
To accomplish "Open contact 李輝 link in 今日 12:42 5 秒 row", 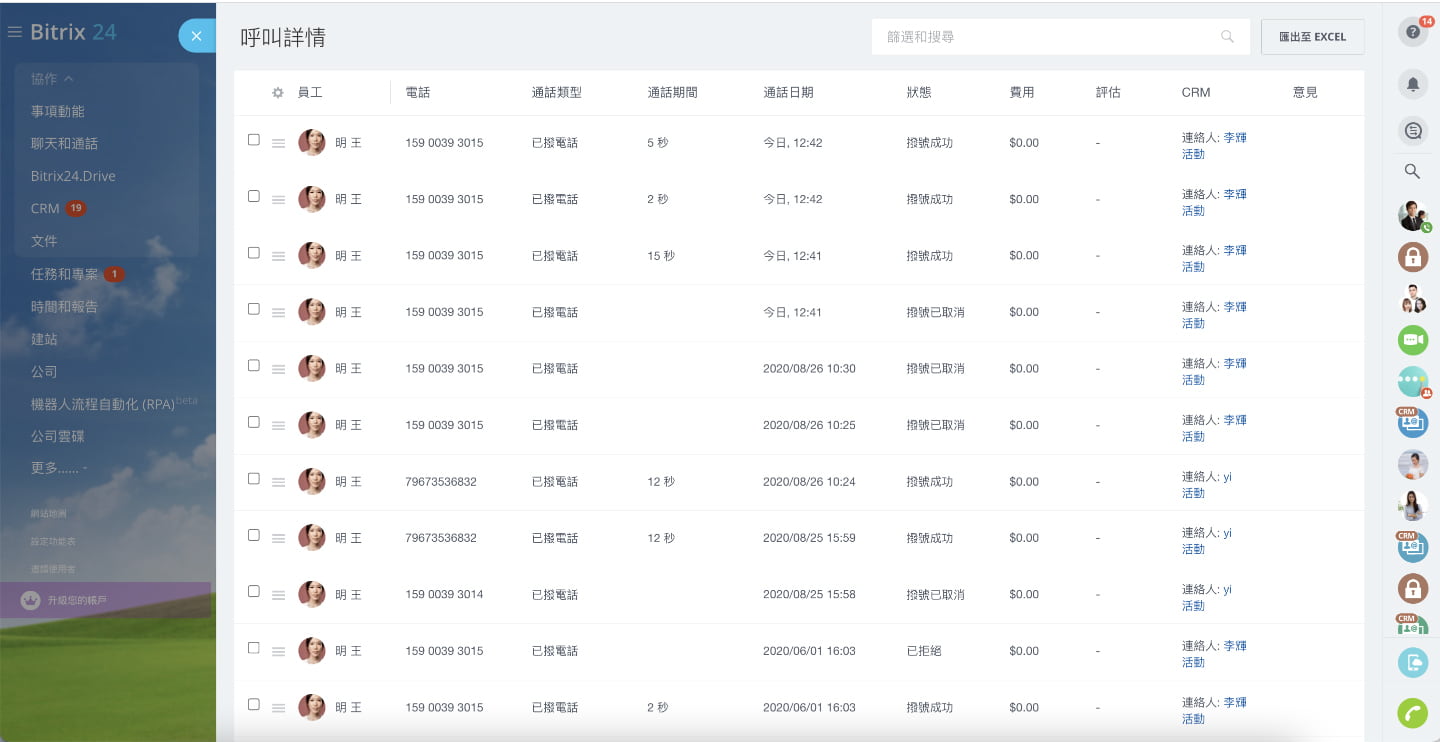I will tap(1235, 138).
